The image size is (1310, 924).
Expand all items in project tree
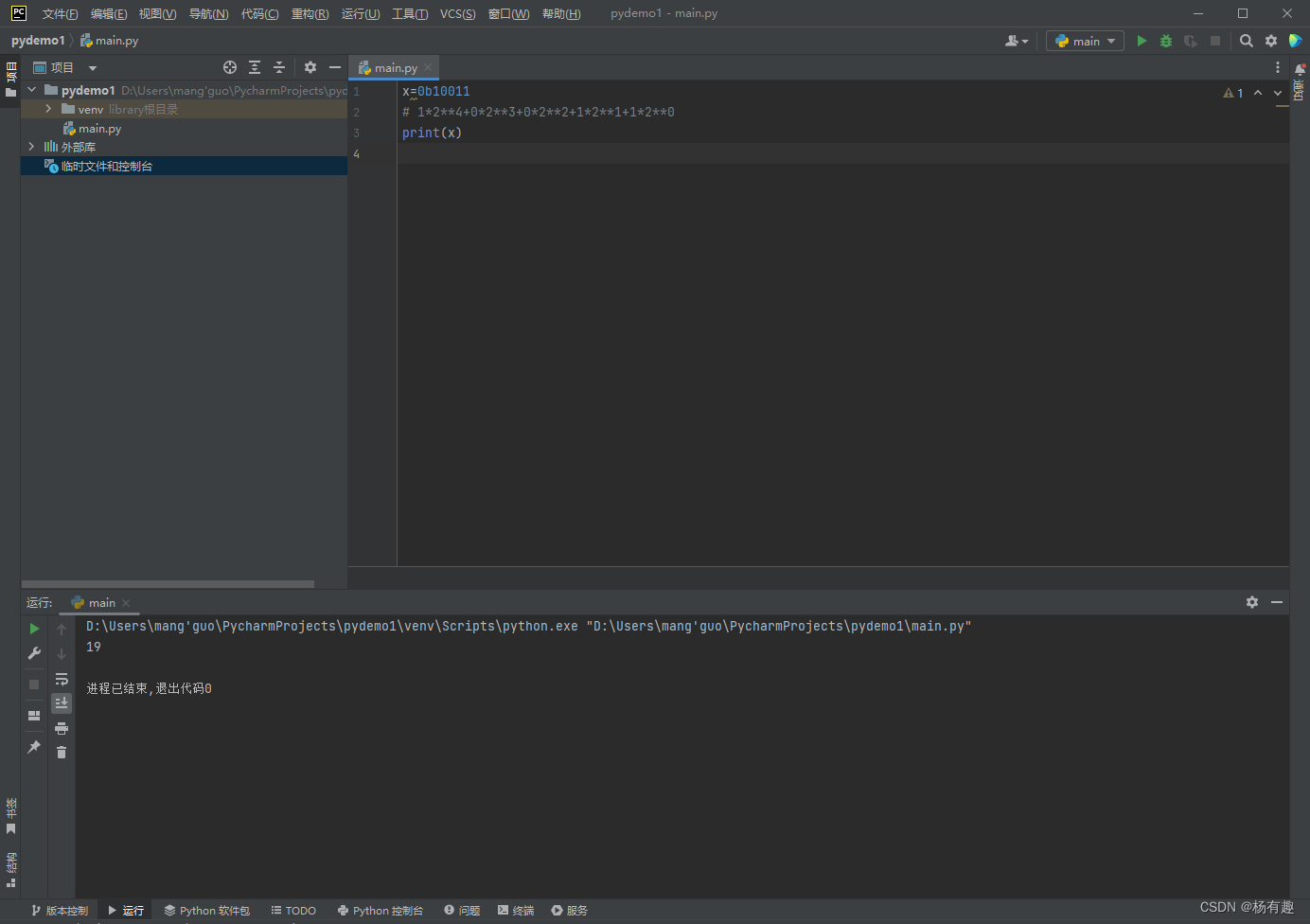tap(255, 67)
